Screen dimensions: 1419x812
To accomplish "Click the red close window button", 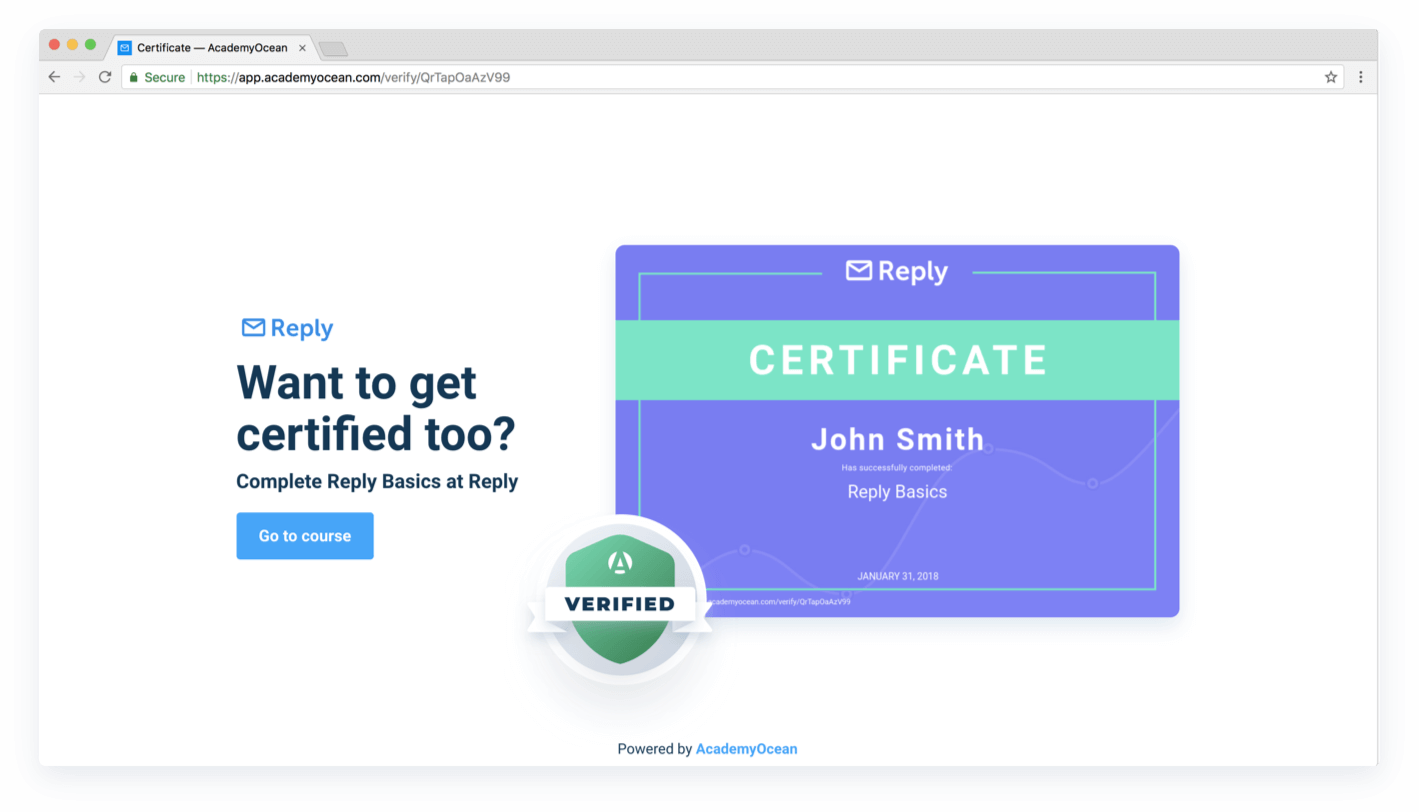I will pyautogui.click(x=54, y=45).
